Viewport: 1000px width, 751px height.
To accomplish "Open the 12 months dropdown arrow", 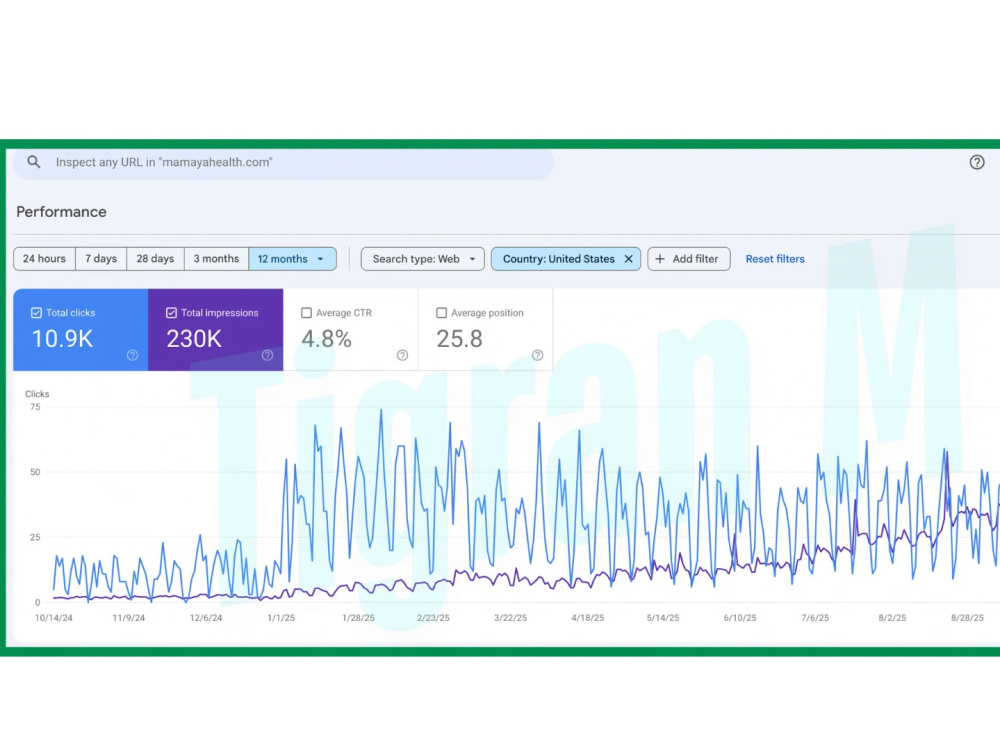I will 321,259.
